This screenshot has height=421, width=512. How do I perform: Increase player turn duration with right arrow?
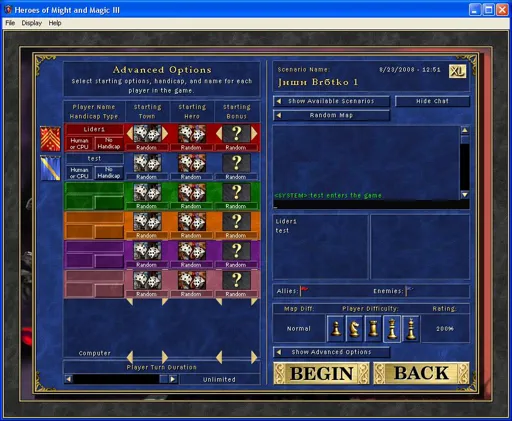pyautogui.click(x=173, y=379)
